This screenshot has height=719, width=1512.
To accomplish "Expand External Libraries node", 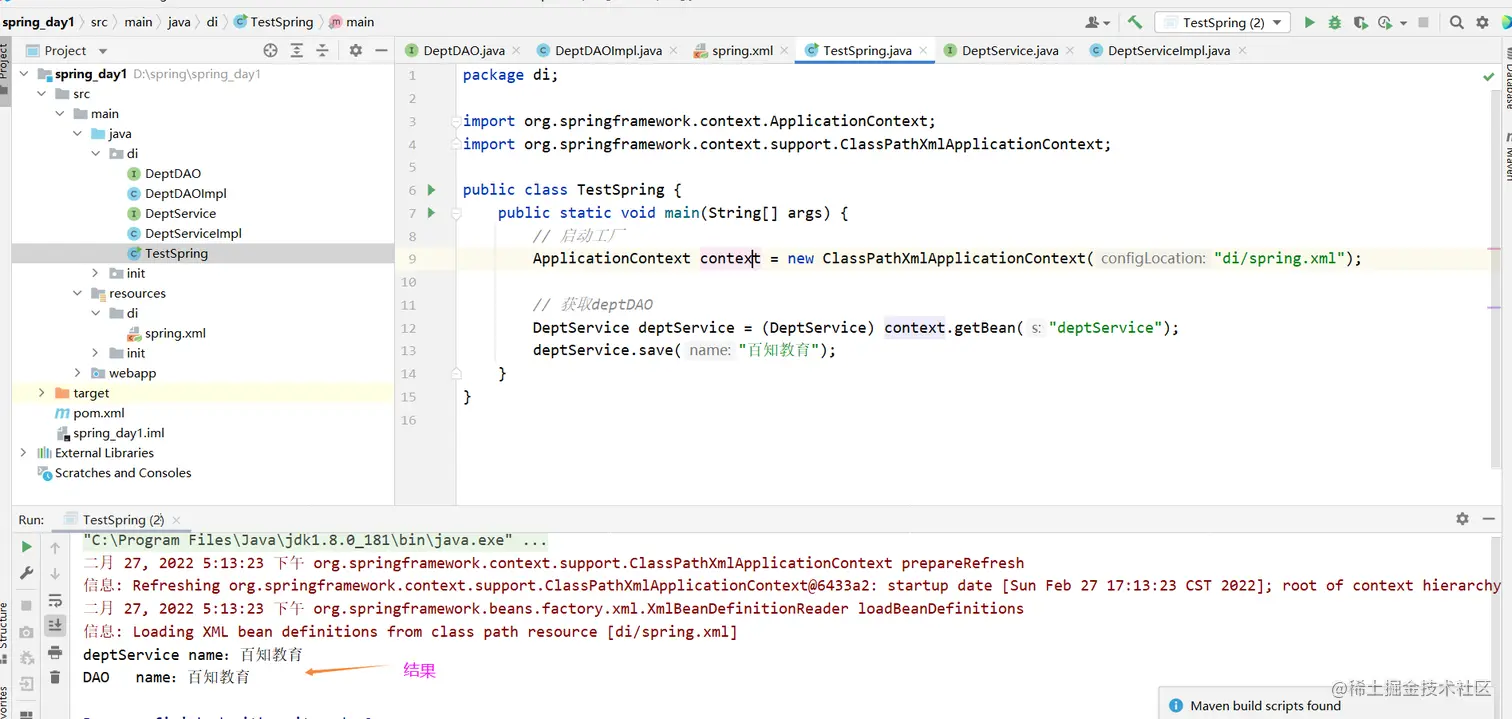I will tap(23, 453).
